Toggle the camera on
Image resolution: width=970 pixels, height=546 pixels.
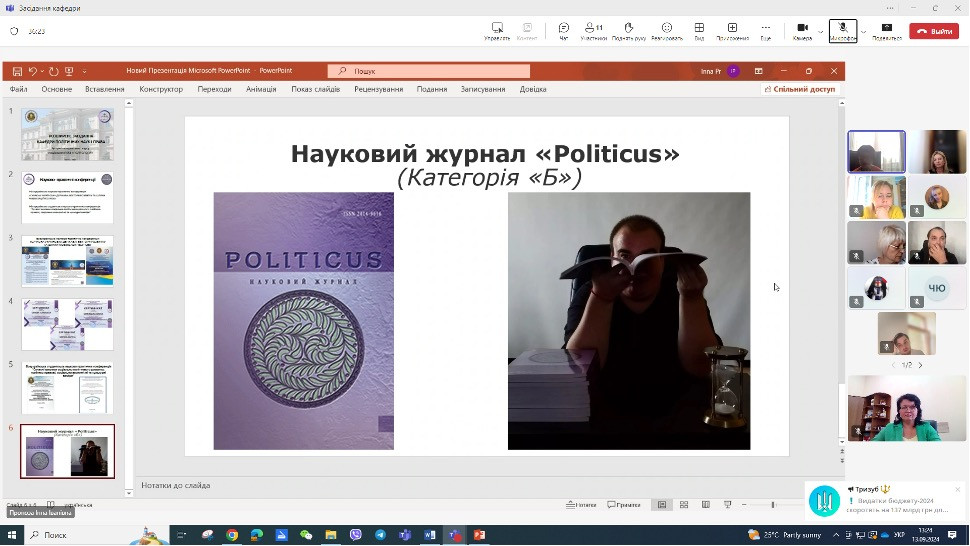(x=802, y=30)
